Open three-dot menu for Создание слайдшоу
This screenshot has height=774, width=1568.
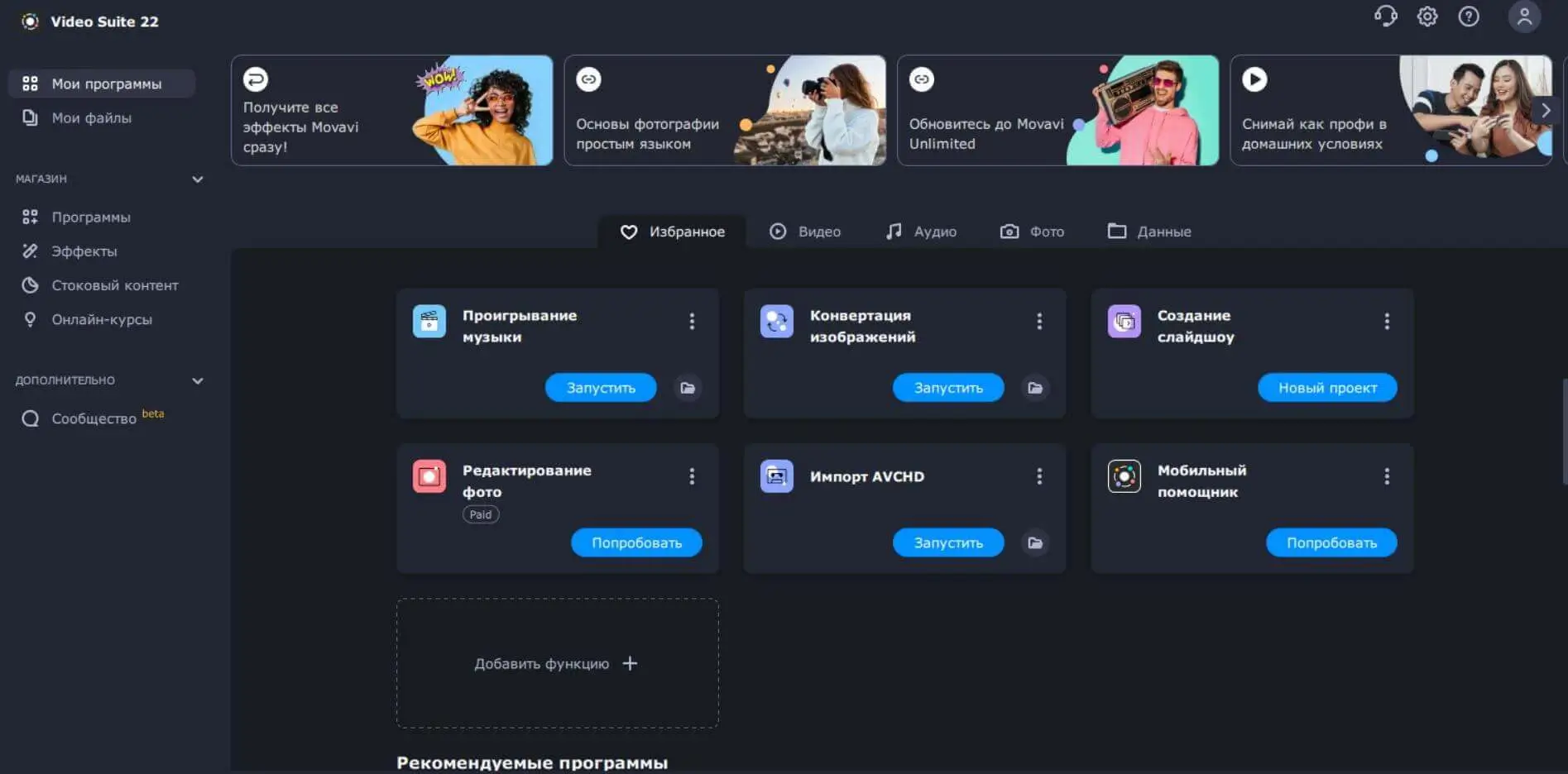[x=1387, y=322]
